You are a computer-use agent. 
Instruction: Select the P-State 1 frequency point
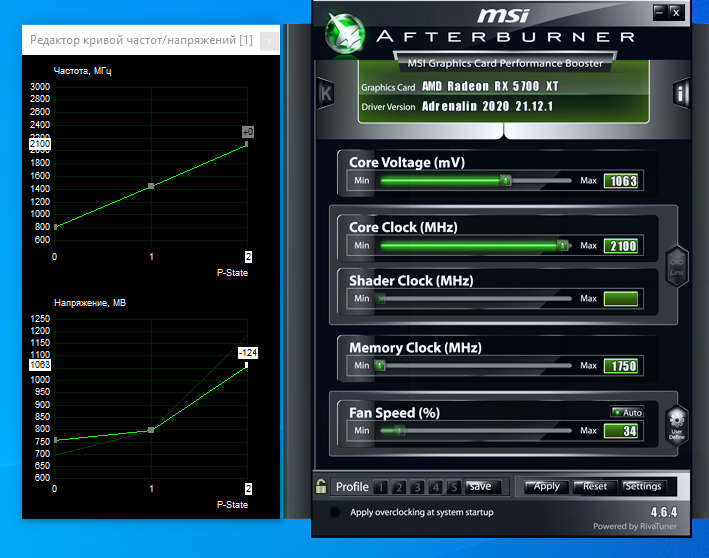click(x=151, y=186)
